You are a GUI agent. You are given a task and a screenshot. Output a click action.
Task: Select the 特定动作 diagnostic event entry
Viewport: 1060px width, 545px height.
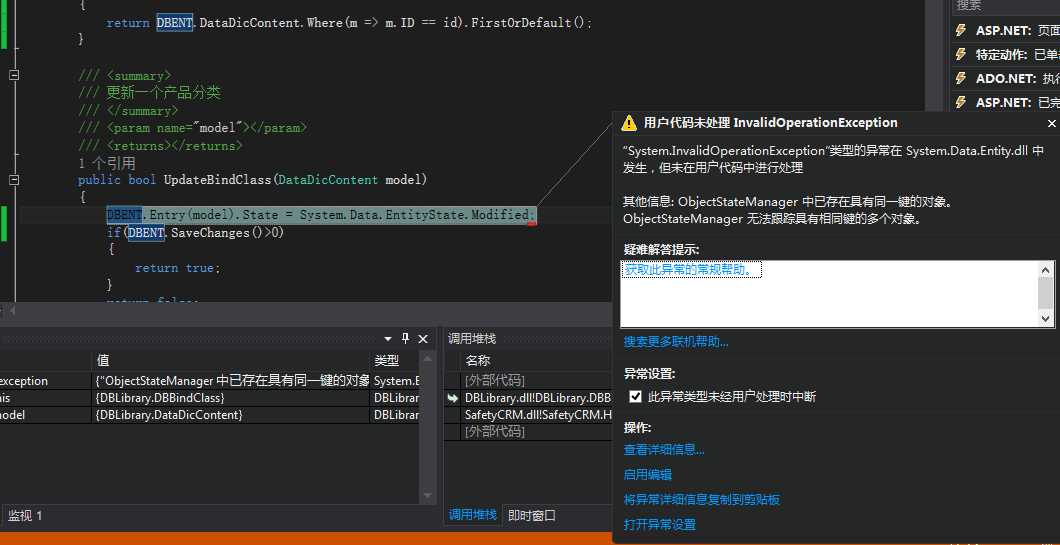[x=1007, y=55]
